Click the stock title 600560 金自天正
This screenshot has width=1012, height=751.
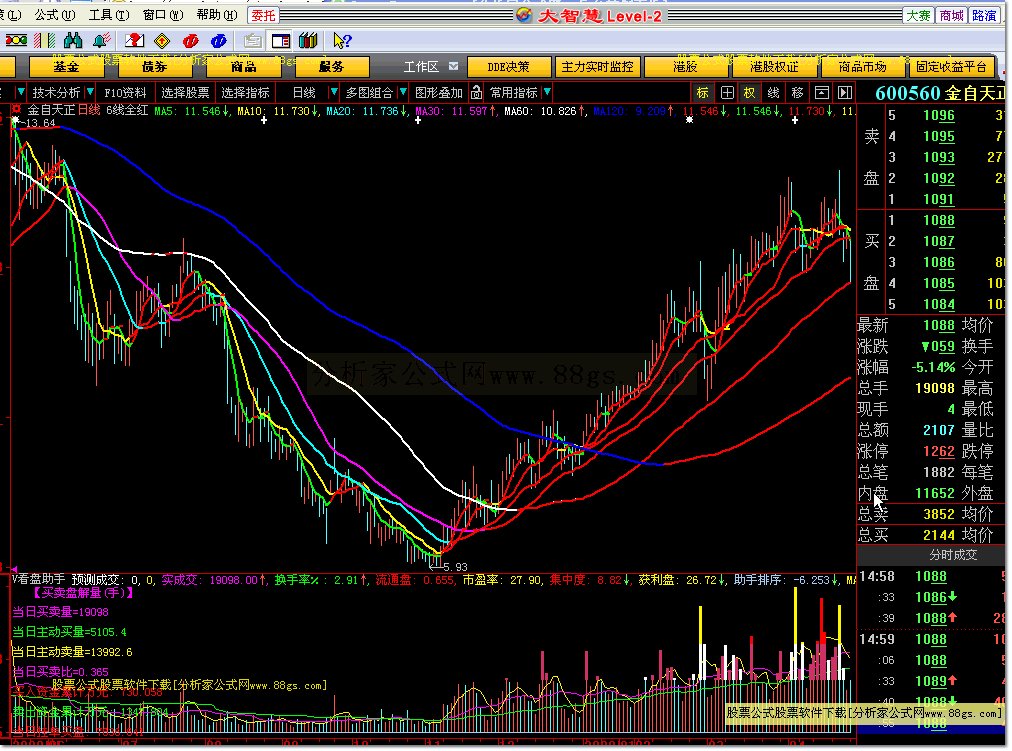pos(940,93)
